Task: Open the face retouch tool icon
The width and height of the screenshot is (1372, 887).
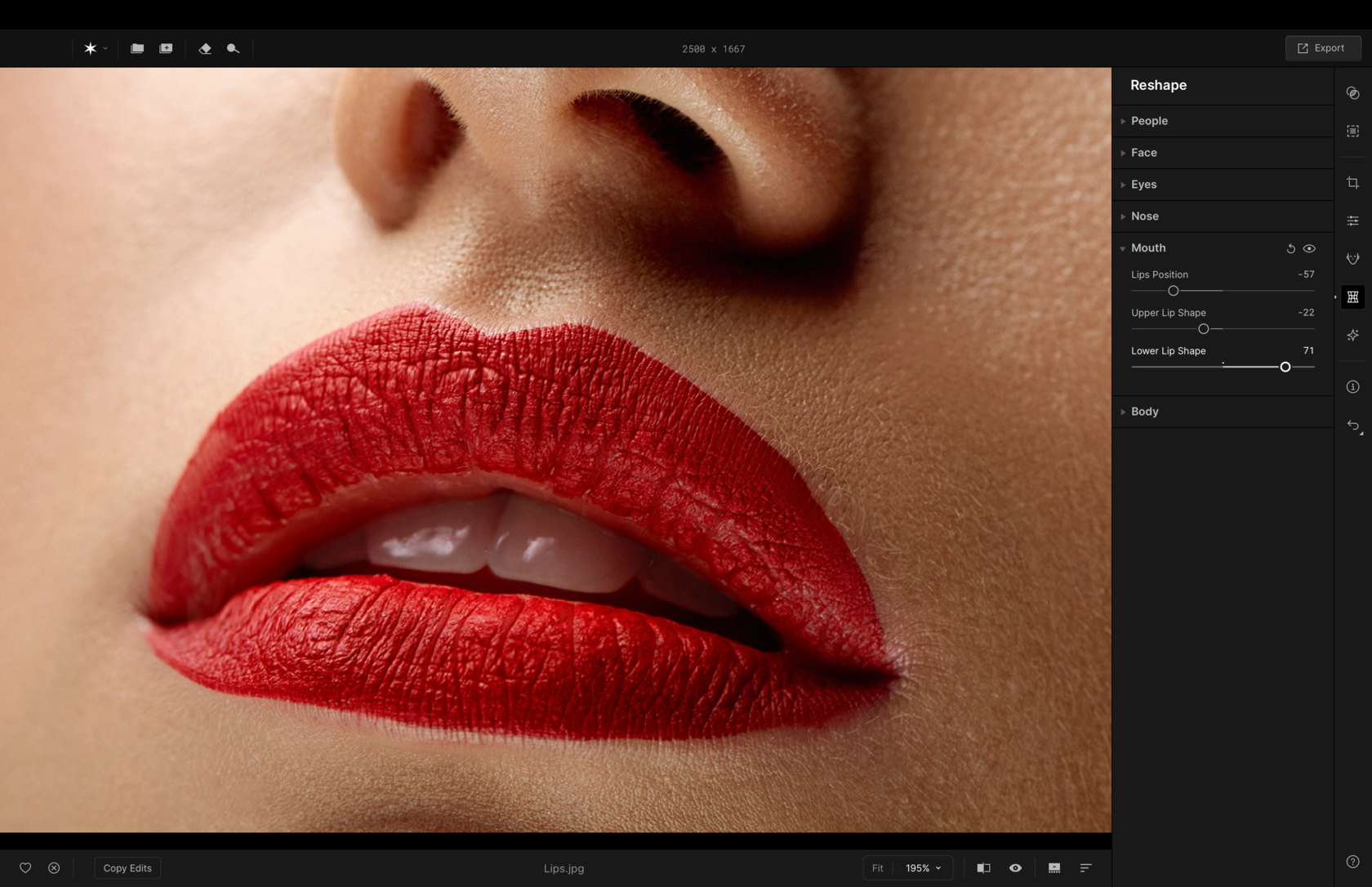Action: [x=1352, y=259]
